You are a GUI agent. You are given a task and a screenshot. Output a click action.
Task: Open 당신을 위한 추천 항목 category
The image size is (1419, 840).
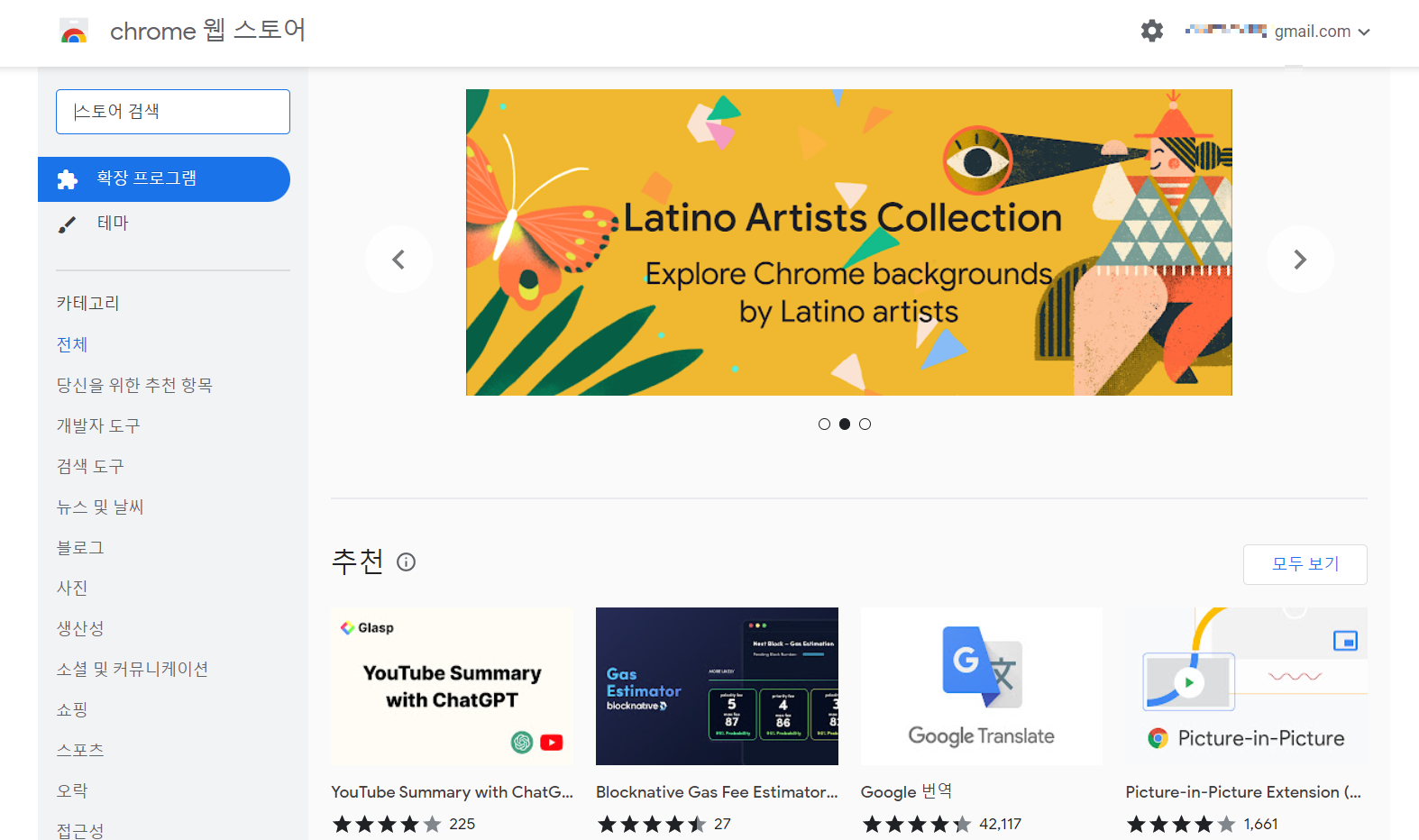(134, 385)
